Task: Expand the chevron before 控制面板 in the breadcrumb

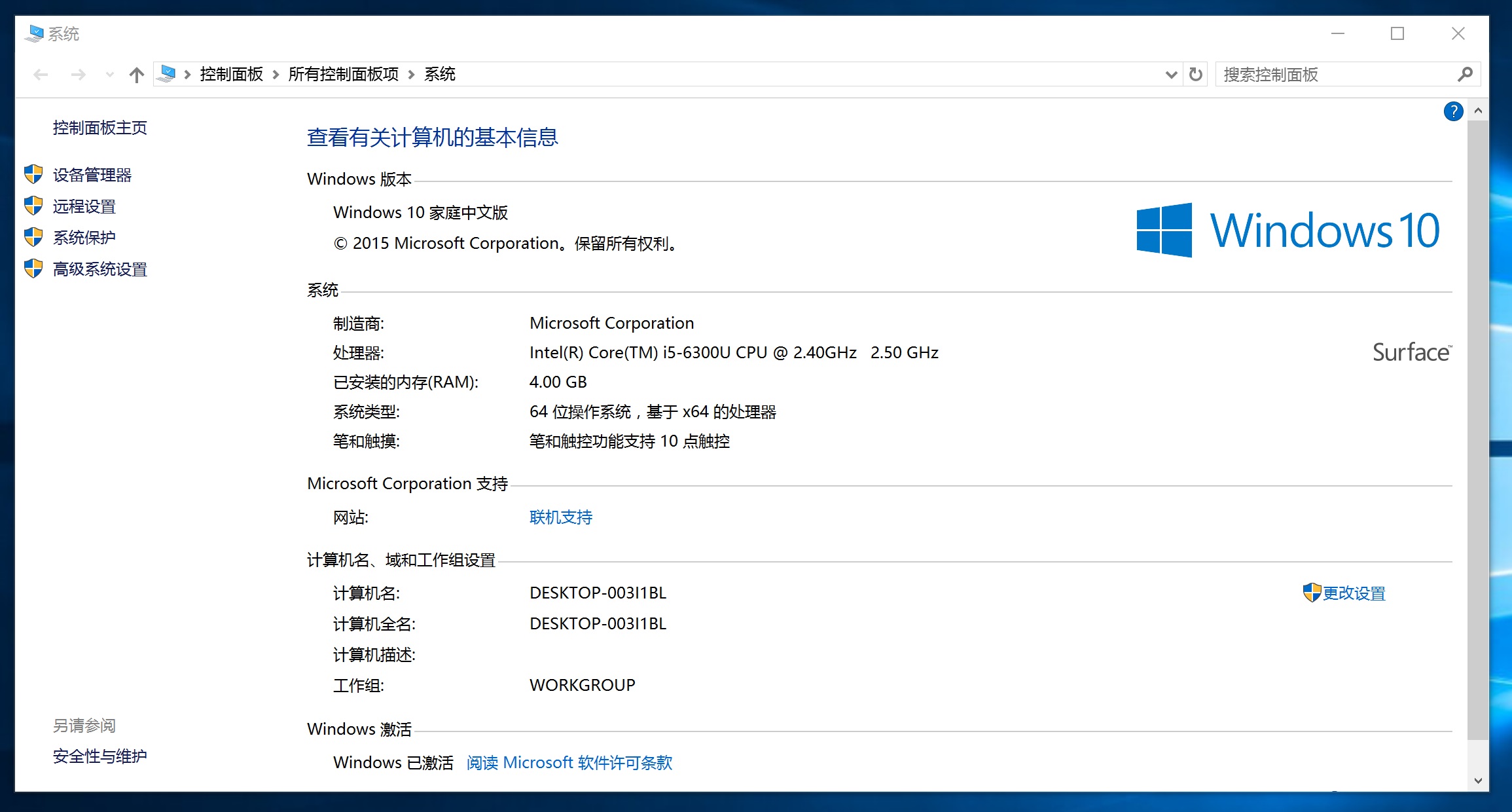Action: (x=187, y=75)
